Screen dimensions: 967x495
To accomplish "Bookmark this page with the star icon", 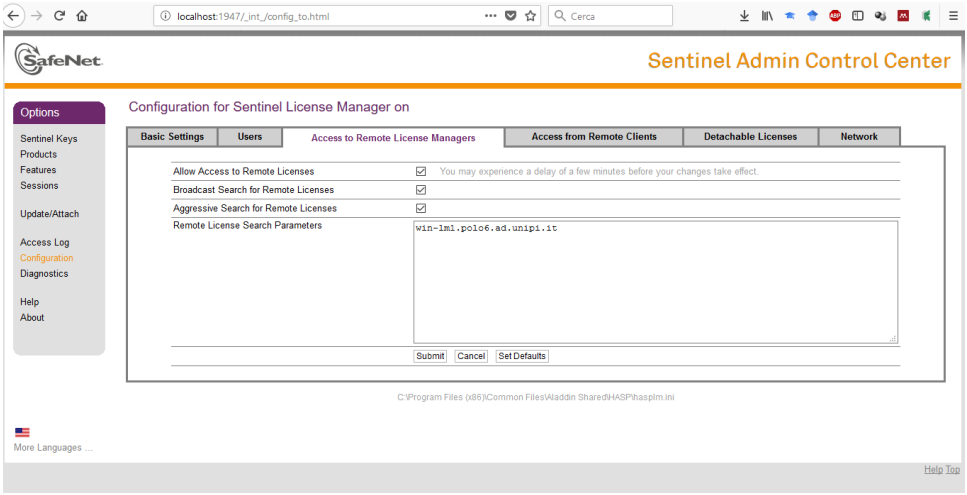I will click(530, 17).
